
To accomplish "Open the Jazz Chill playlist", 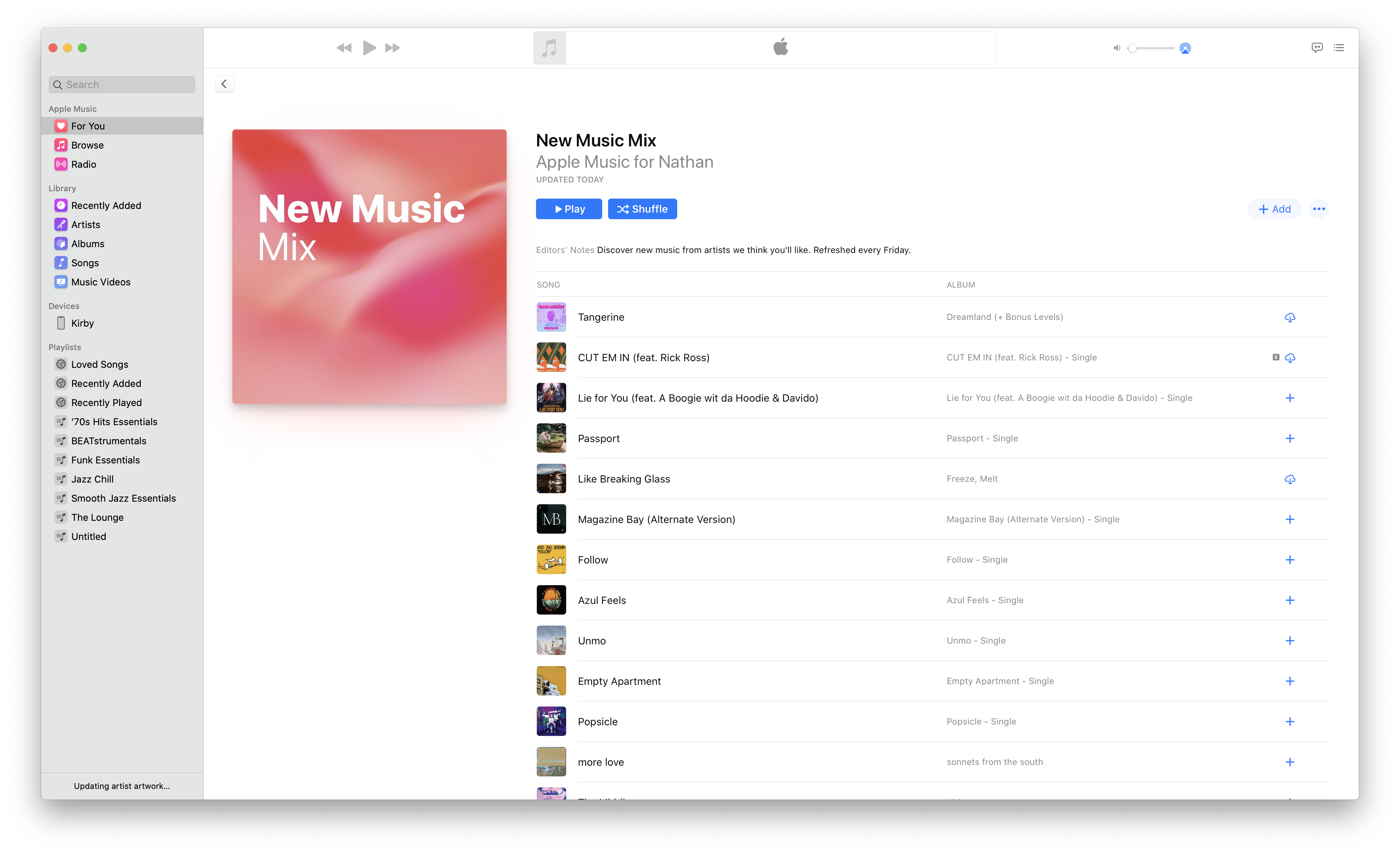I will [92, 479].
